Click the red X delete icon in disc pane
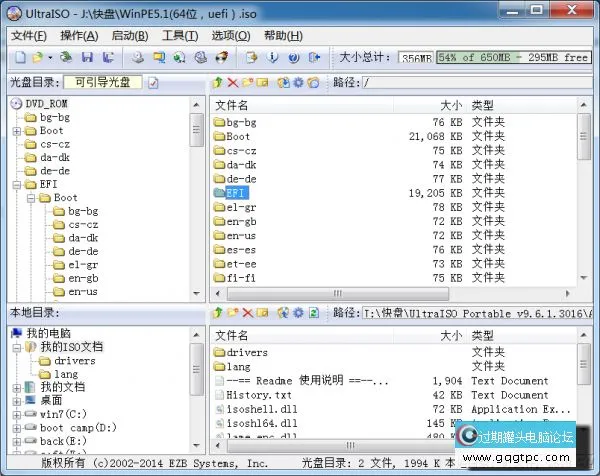The height and width of the screenshot is (476, 600). (232, 82)
